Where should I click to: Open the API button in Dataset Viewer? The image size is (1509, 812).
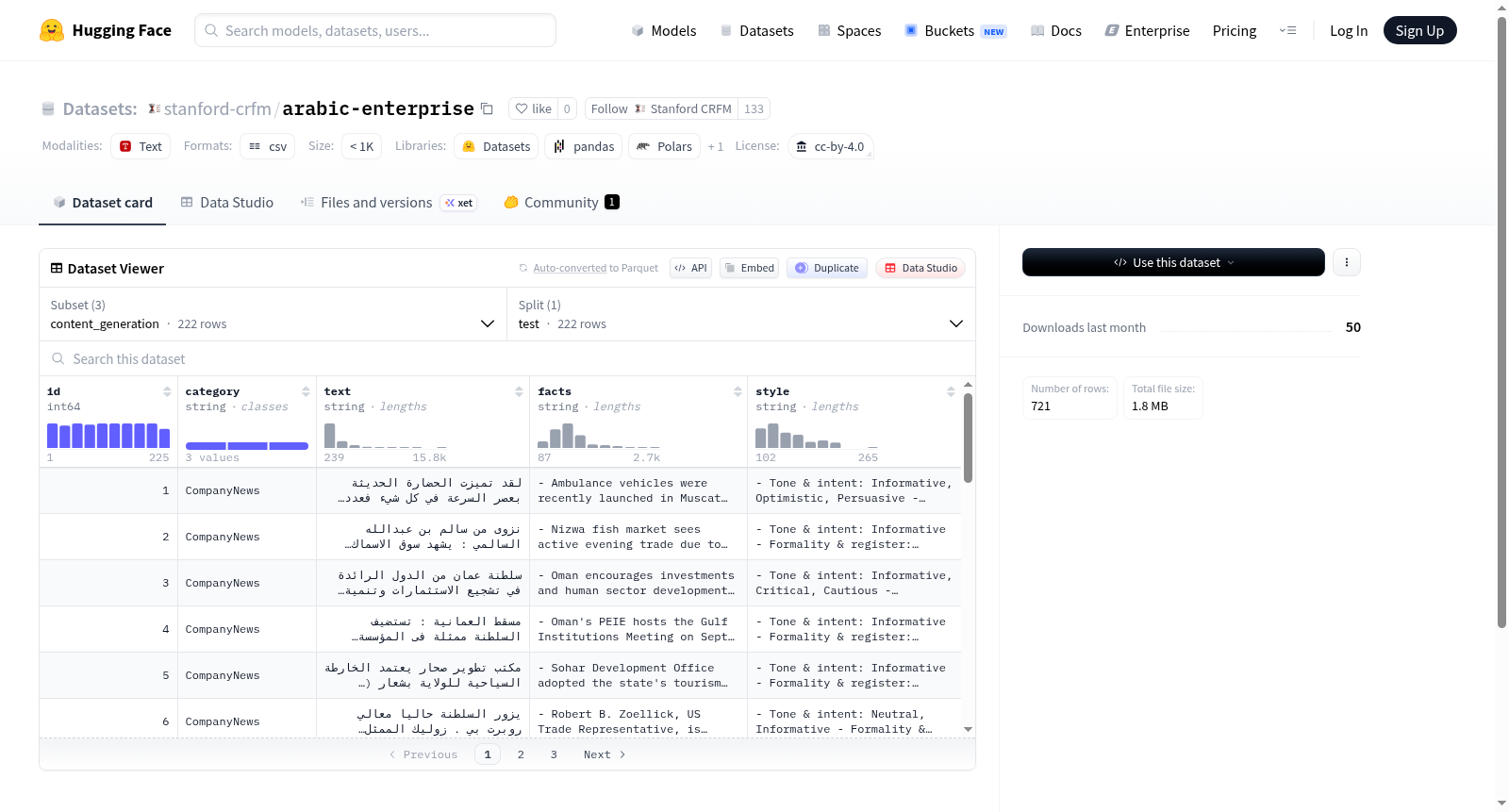click(690, 268)
